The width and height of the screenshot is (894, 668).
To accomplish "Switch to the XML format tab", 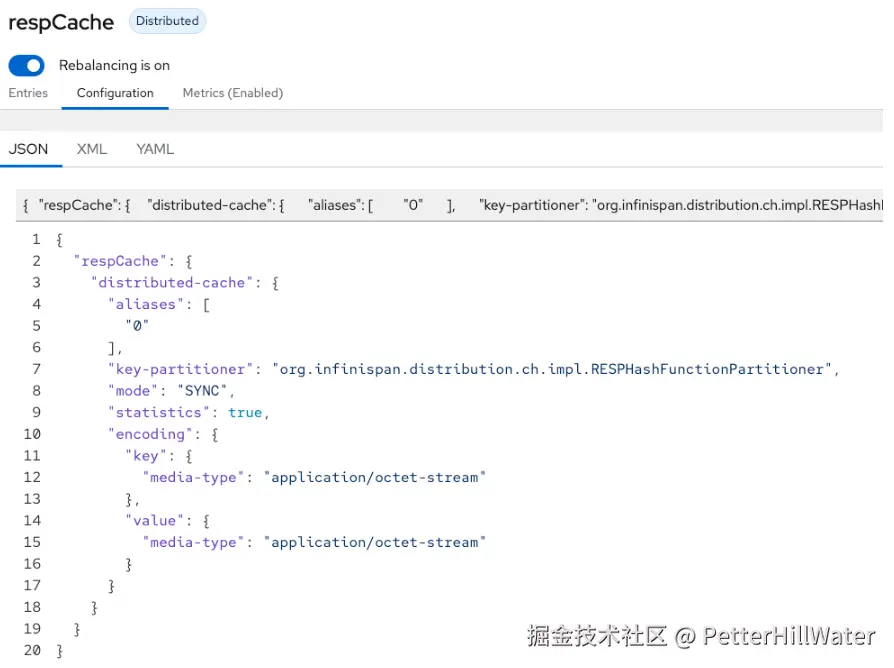I will pos(92,149).
